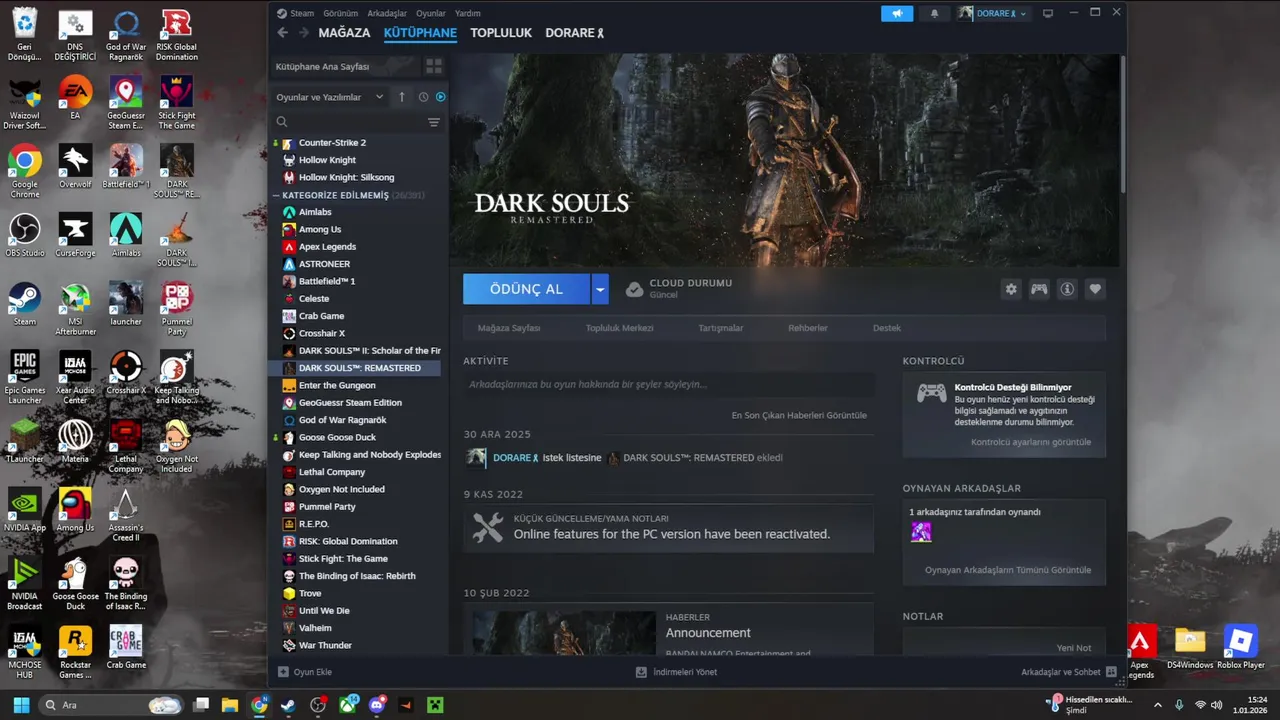Screen dimensions: 1280x720
Task: Open the Online features reactivated update note
Action: (x=668, y=527)
